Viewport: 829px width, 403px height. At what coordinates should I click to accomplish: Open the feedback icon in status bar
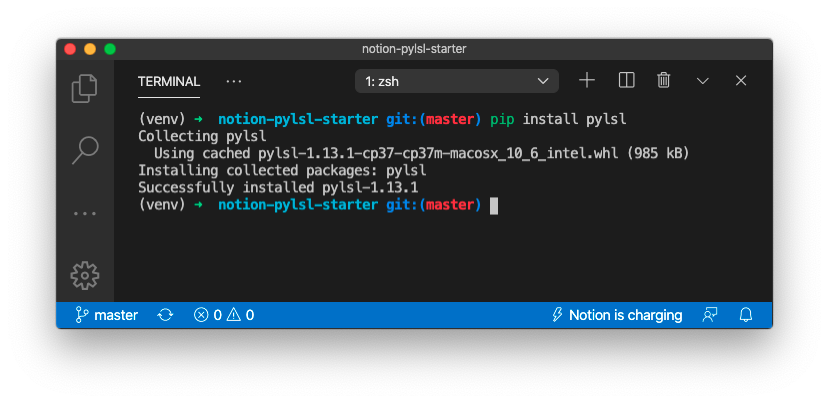pyautogui.click(x=710, y=315)
